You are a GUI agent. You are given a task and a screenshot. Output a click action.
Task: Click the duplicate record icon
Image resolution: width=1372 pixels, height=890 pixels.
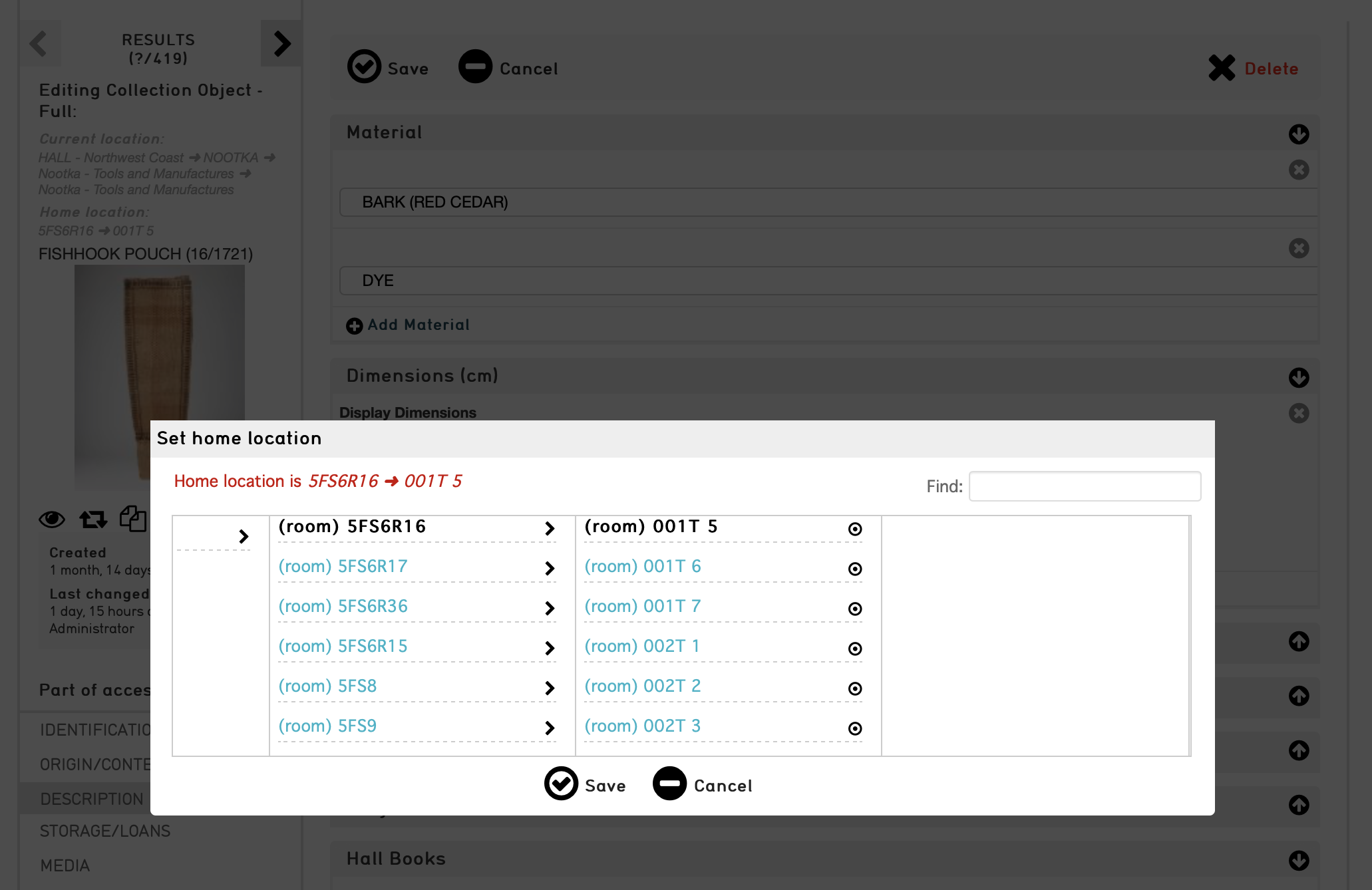point(133,519)
